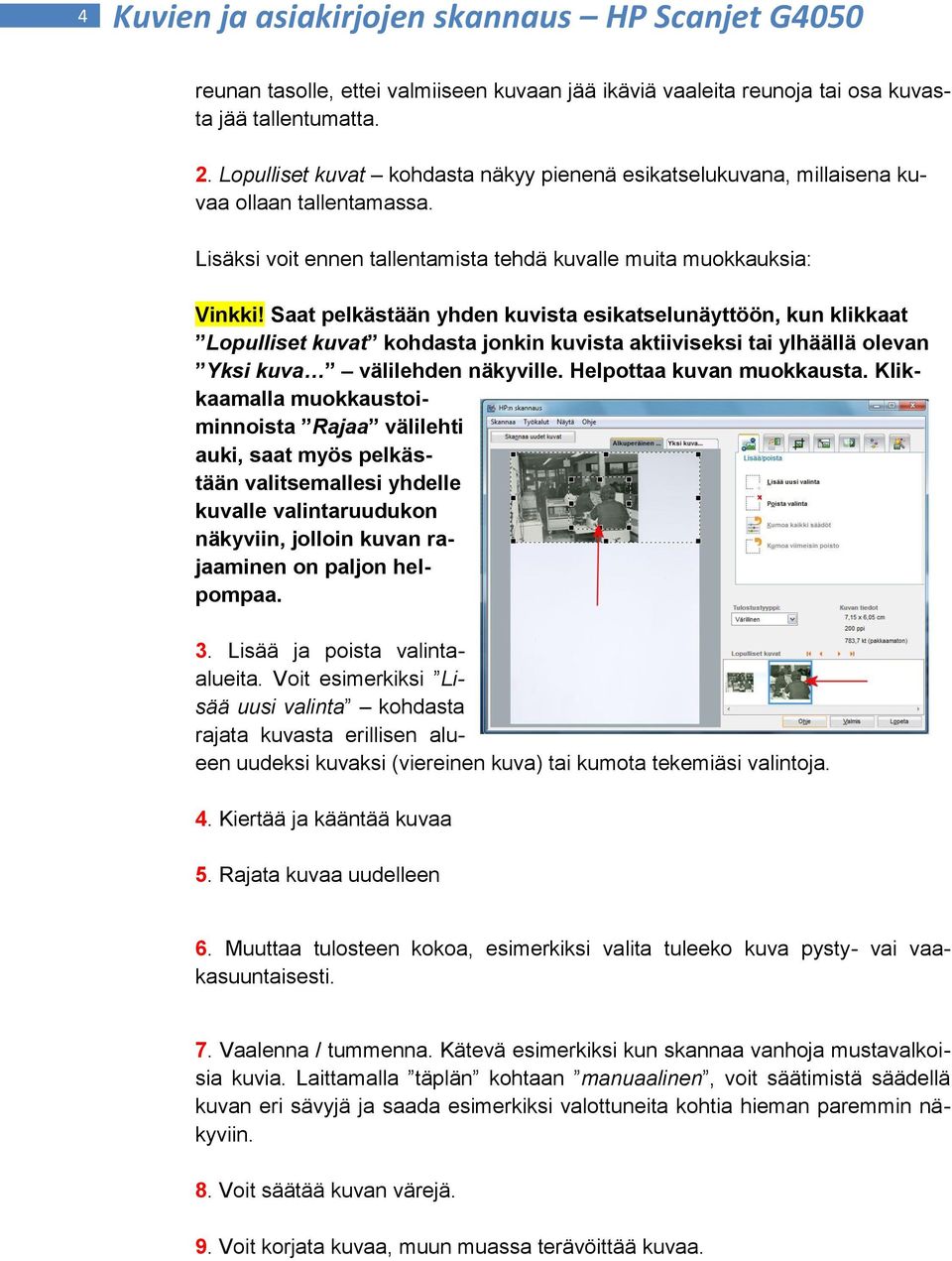The width and height of the screenshot is (952, 1261).
Task: Click the Valmis button
Action: point(852,721)
